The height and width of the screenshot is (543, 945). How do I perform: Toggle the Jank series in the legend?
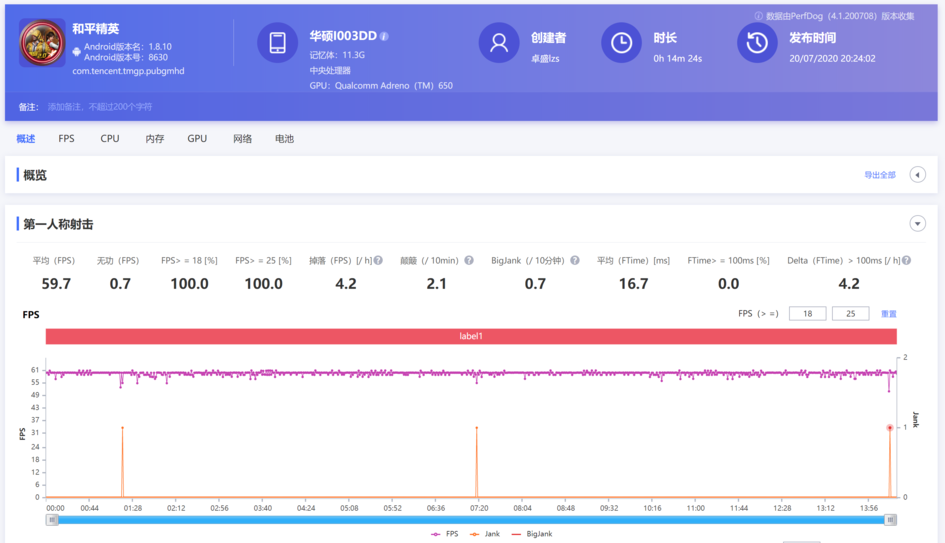pos(485,534)
